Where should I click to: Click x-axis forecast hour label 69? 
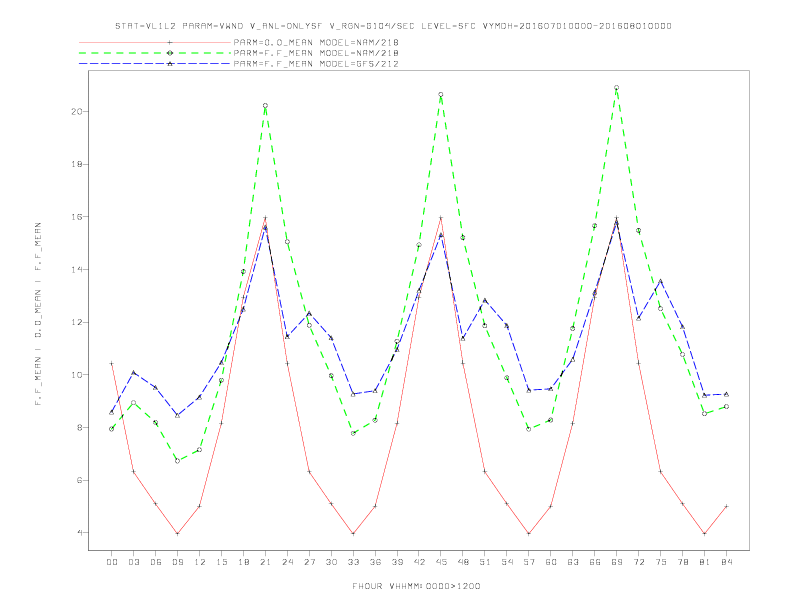coord(617,562)
